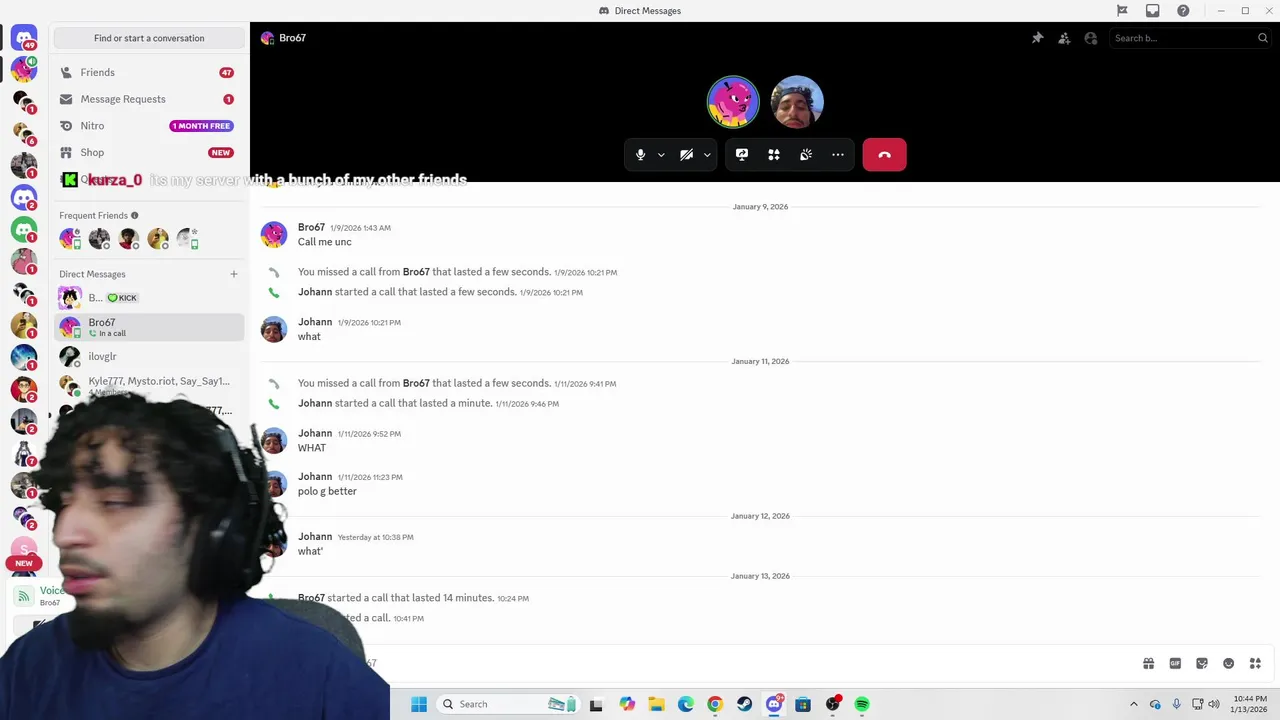Open camera options dropdown arrow
The image size is (1280, 720).
707,155
